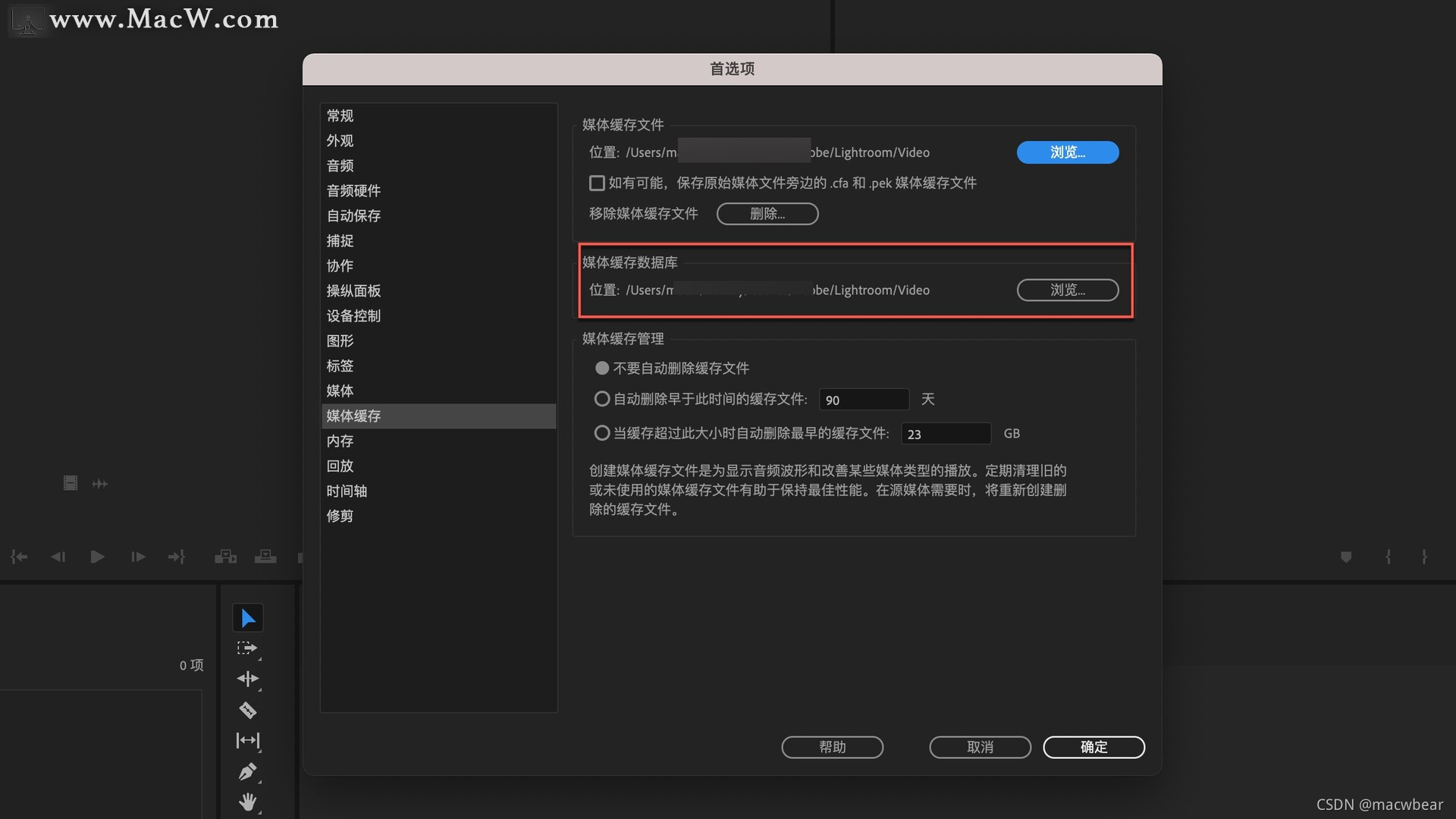The height and width of the screenshot is (819, 1456).
Task: Open the 音频硬件 preferences category
Action: (353, 191)
